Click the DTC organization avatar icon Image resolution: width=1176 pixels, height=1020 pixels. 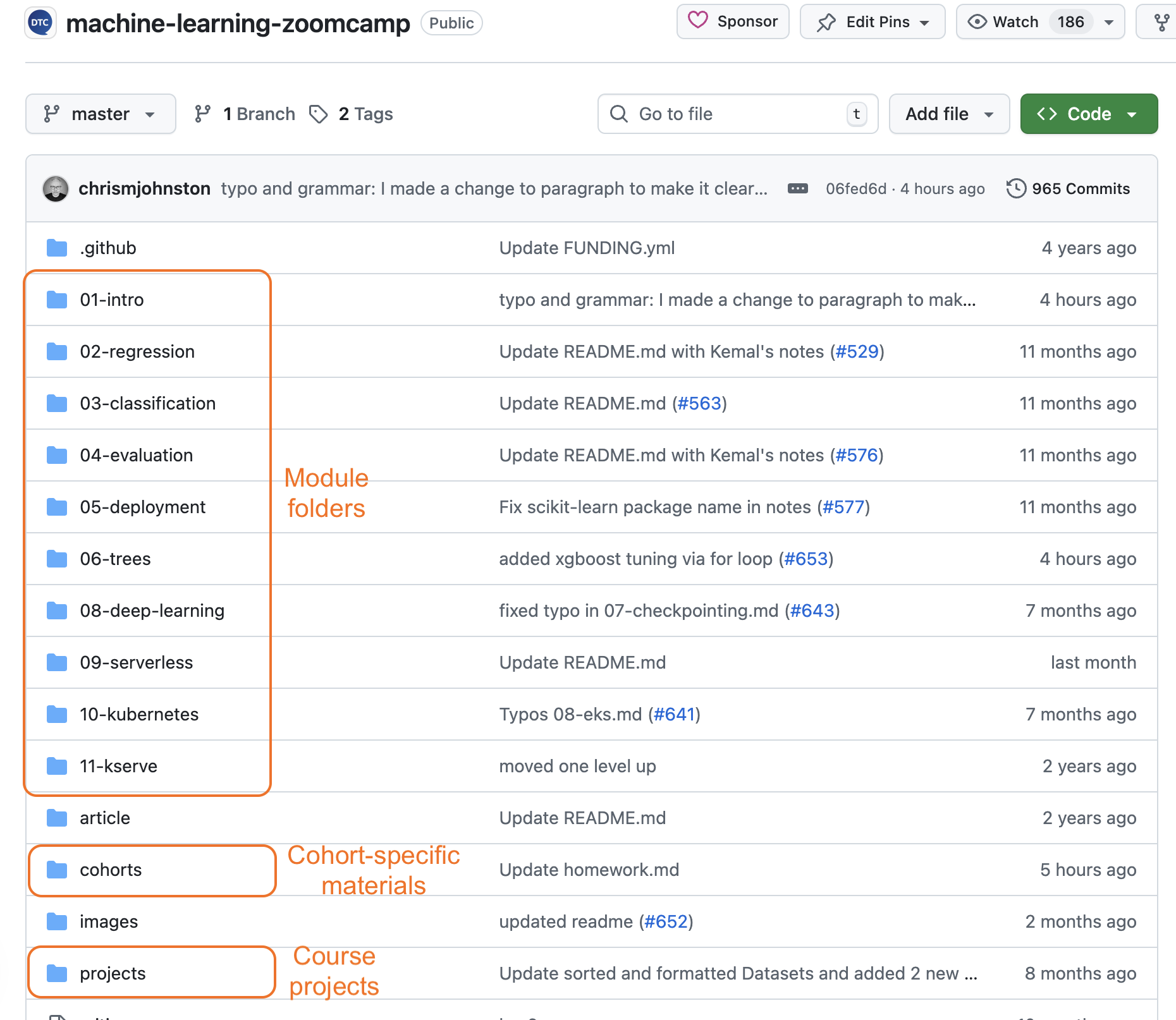click(x=40, y=23)
